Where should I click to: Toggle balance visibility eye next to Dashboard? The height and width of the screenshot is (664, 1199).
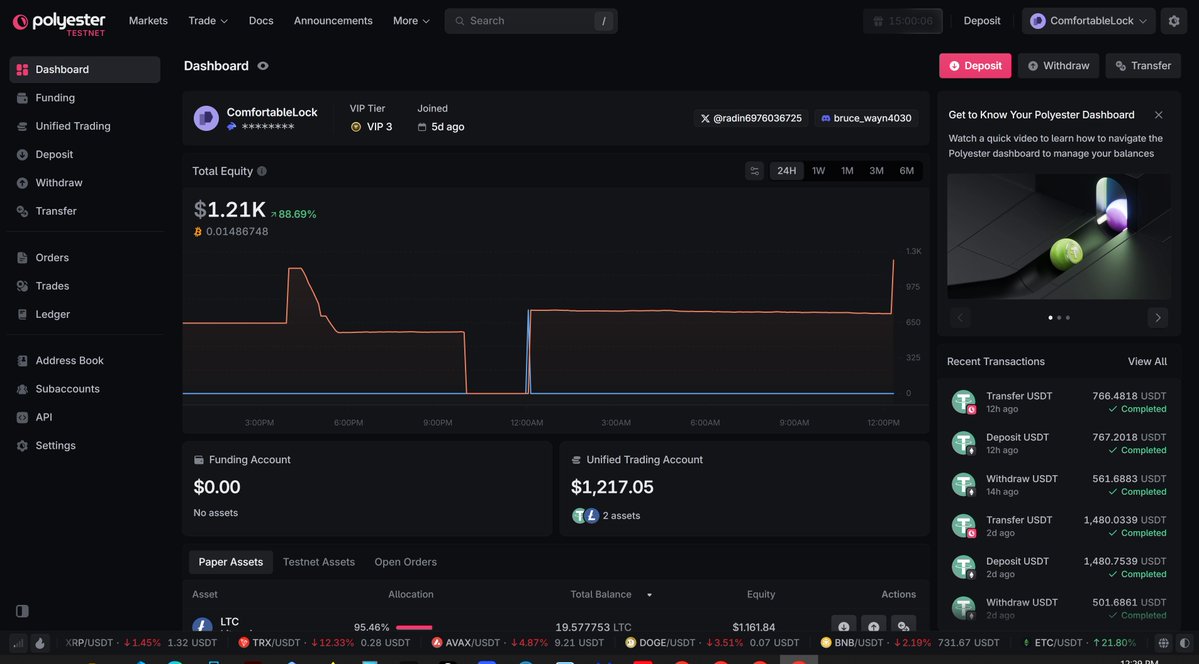pyautogui.click(x=263, y=66)
